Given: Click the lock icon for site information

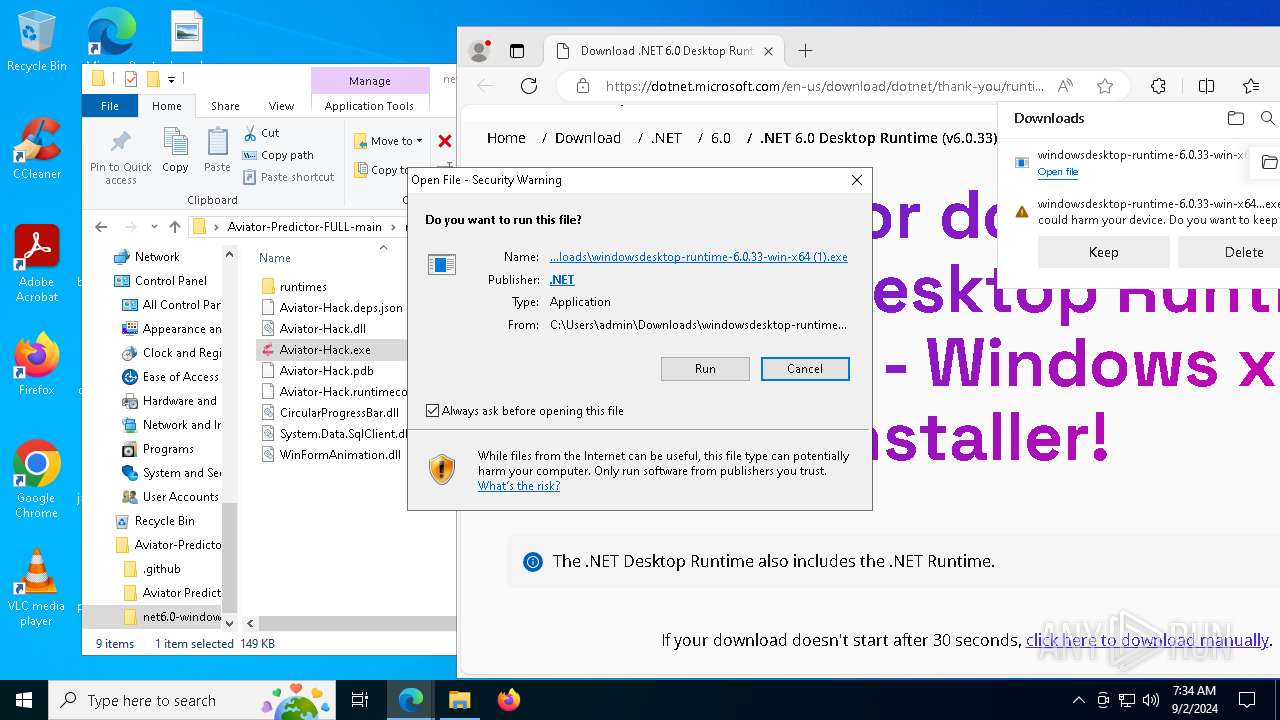Looking at the screenshot, I should pos(583,86).
